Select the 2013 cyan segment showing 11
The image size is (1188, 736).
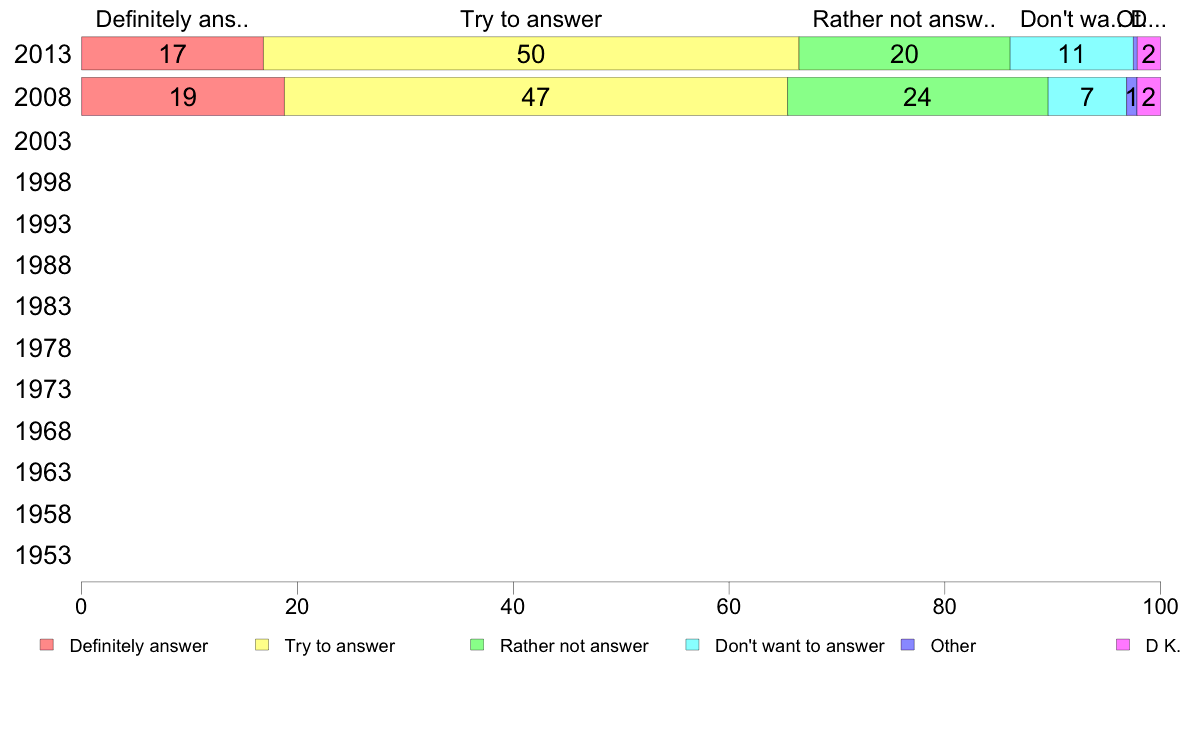point(1071,54)
